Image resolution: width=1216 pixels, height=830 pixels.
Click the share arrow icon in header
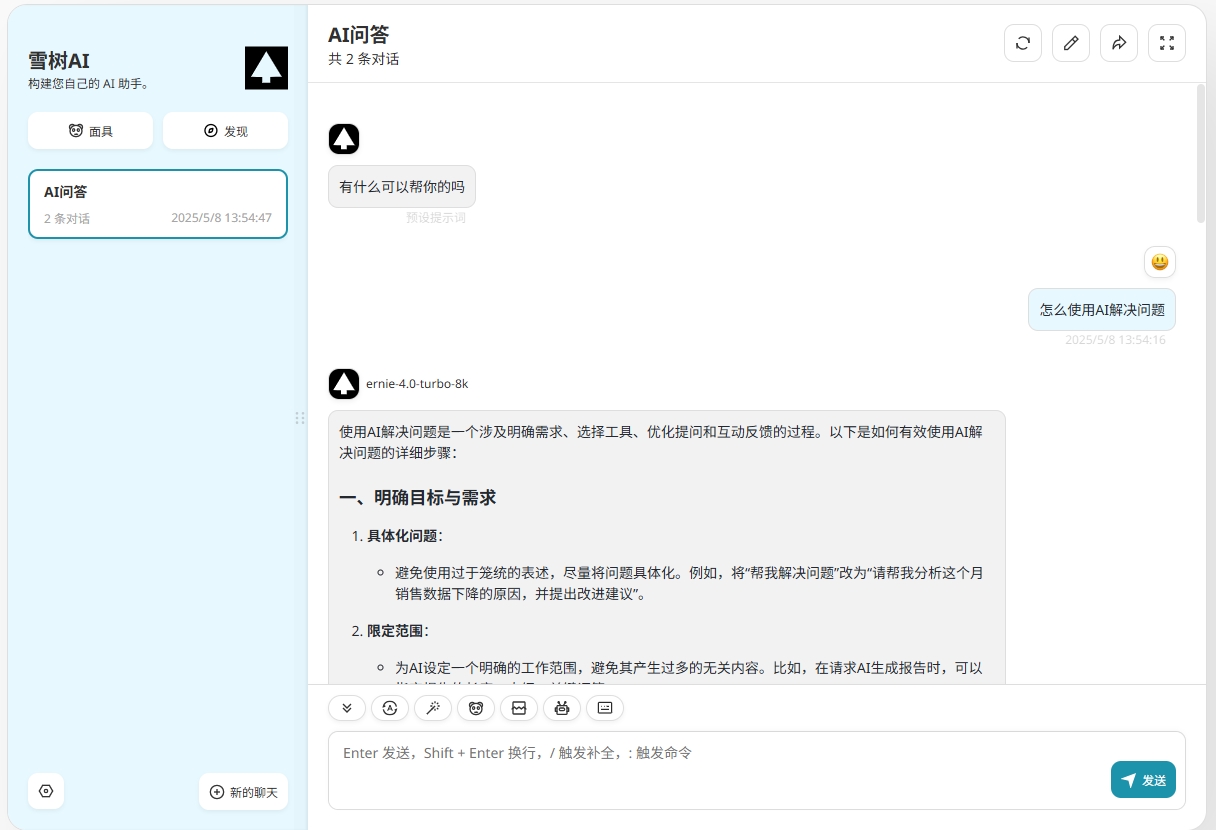[x=1119, y=43]
